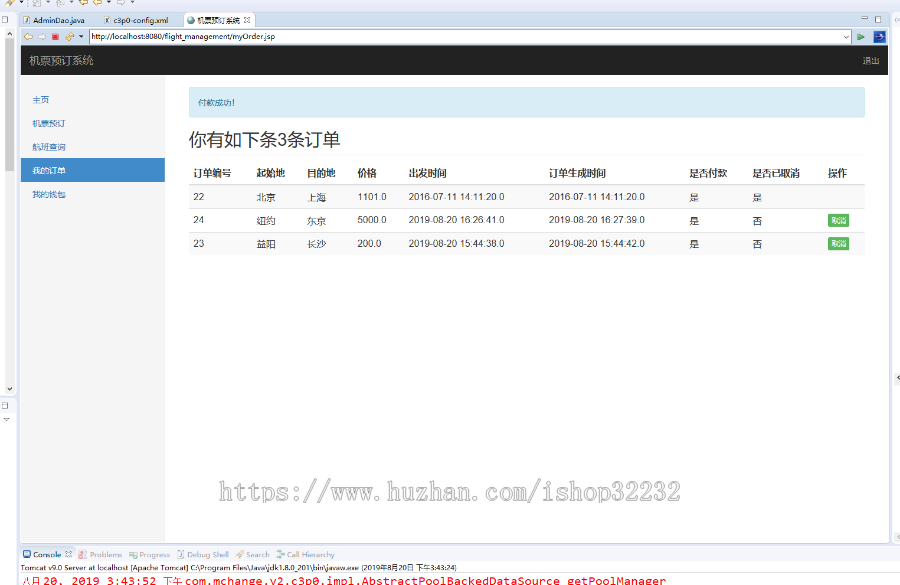Click the 退出 logout link
The width and height of the screenshot is (900, 585).
pos(870,61)
